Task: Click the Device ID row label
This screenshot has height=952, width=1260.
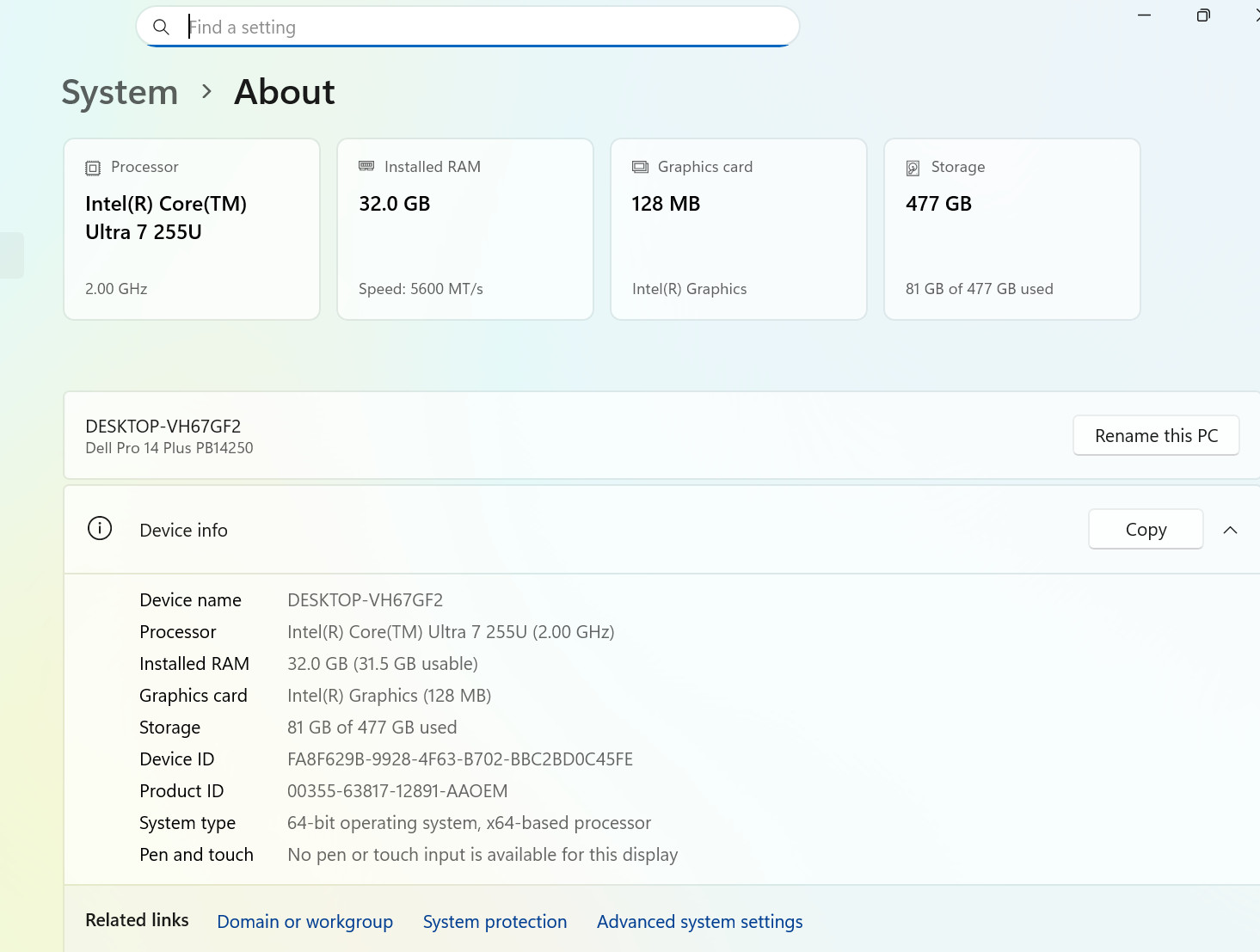Action: click(176, 759)
